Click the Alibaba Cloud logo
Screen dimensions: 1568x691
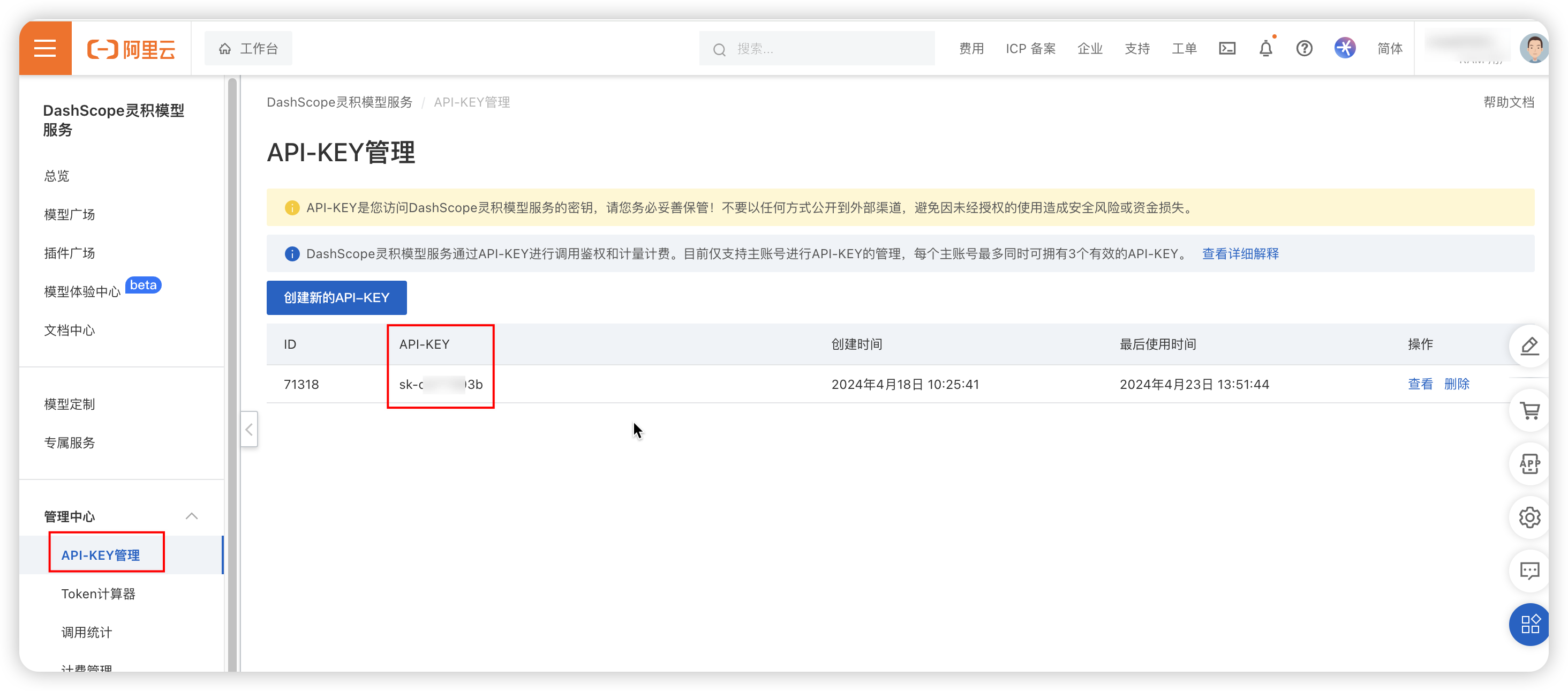(131, 48)
